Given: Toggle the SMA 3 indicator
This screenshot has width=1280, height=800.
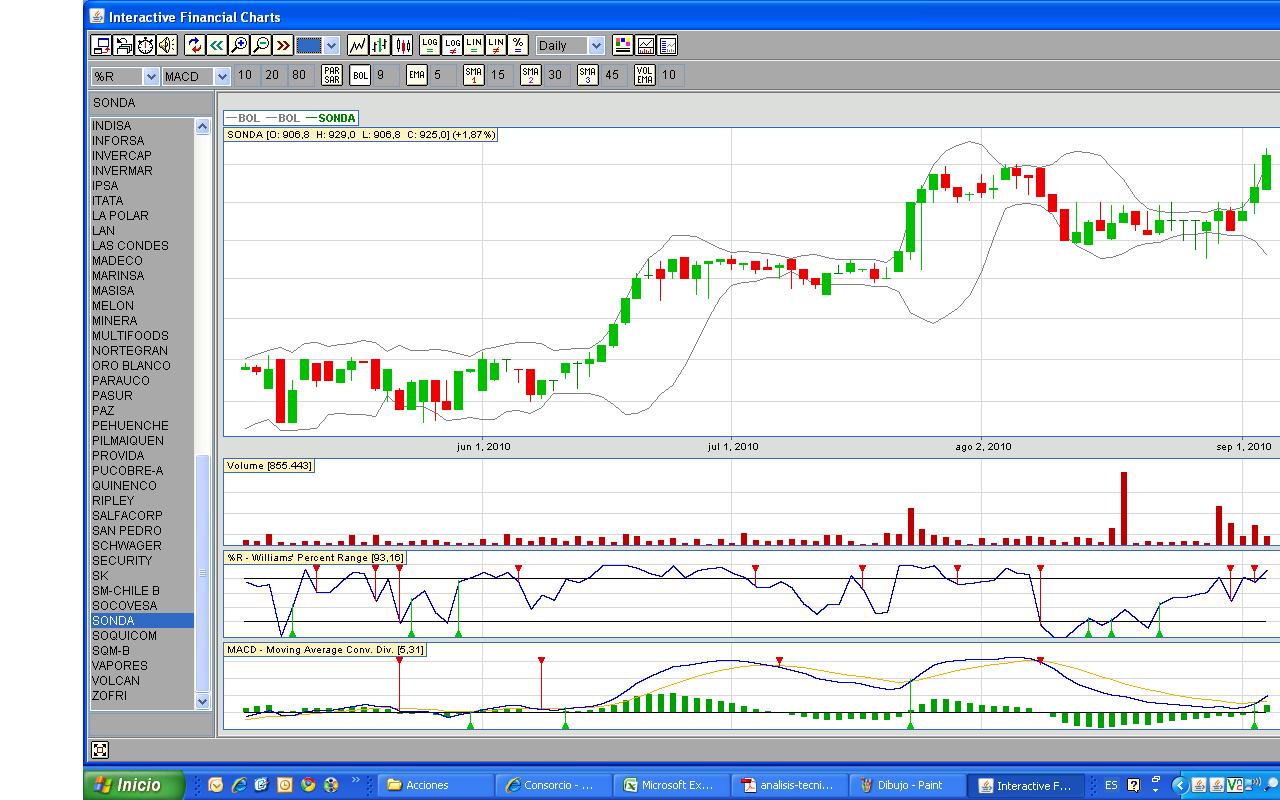Looking at the screenshot, I should pos(588,75).
